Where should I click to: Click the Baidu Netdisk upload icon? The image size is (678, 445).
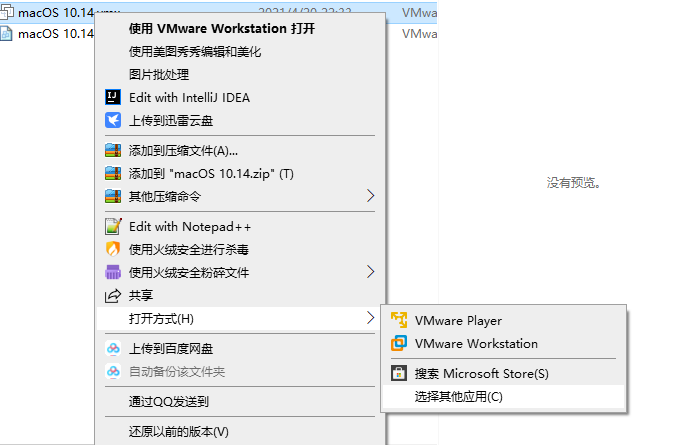point(113,349)
